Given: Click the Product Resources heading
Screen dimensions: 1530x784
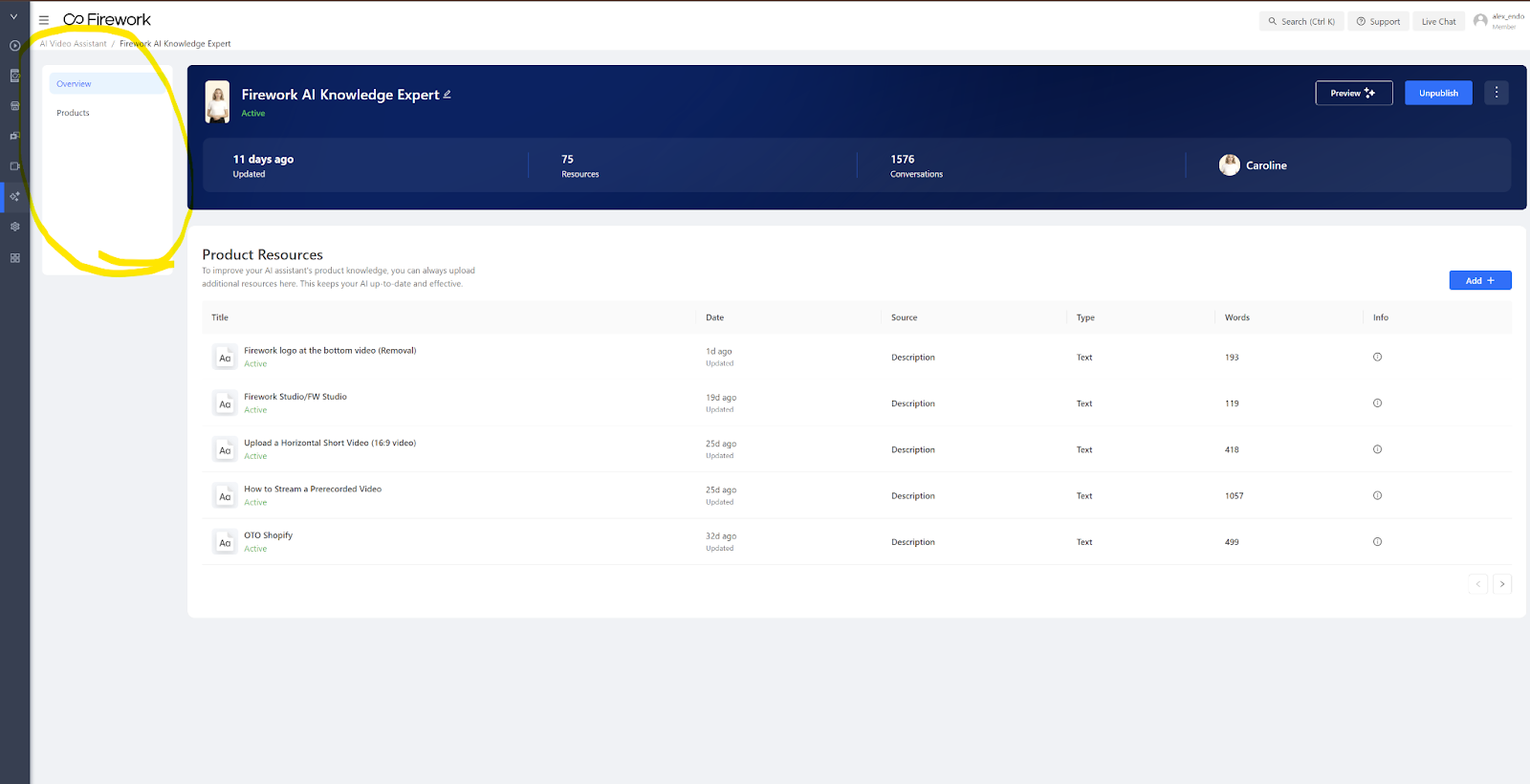Looking at the screenshot, I should 263,254.
